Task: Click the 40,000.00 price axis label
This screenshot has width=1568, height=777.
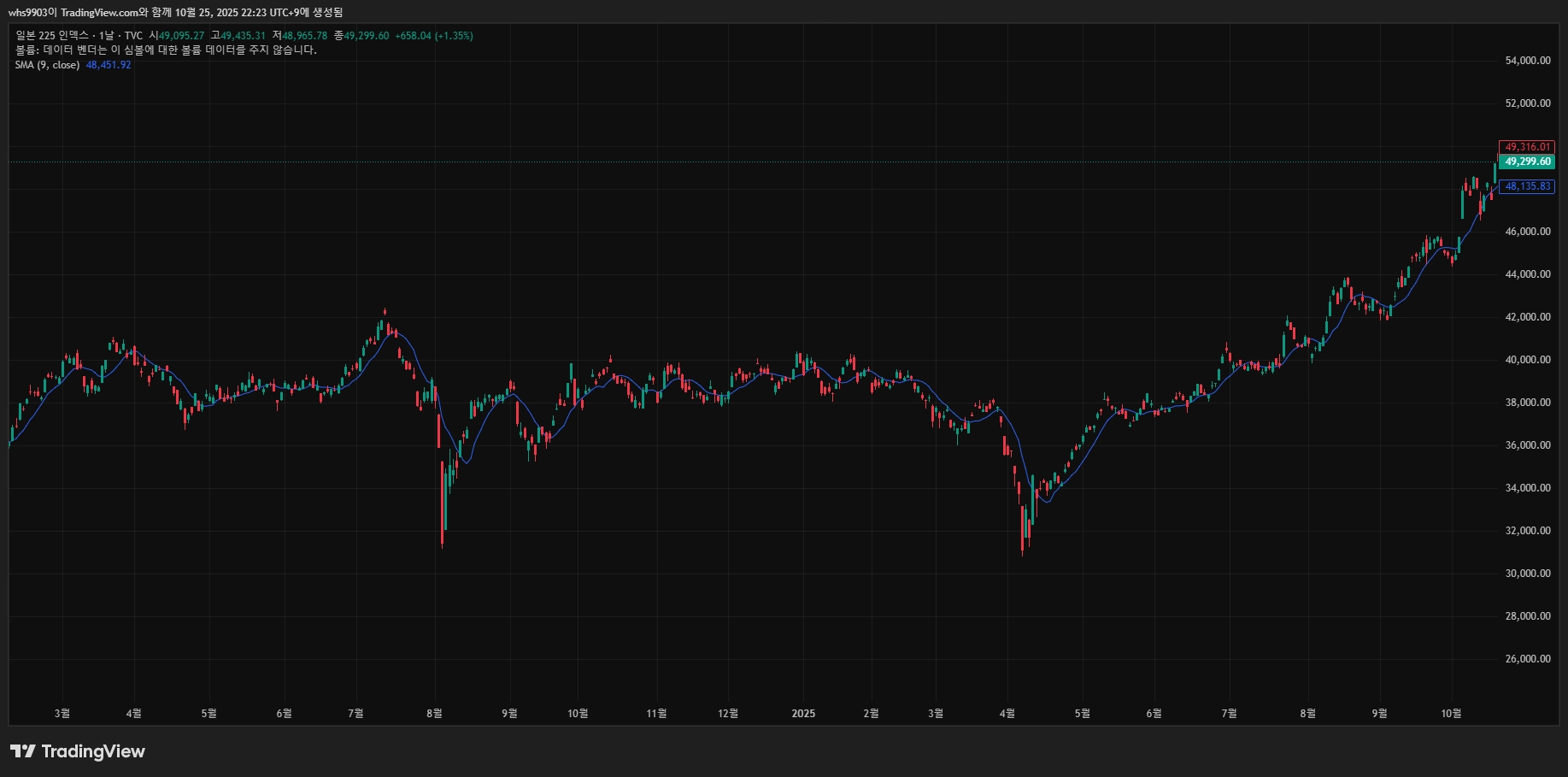Action: click(x=1527, y=360)
